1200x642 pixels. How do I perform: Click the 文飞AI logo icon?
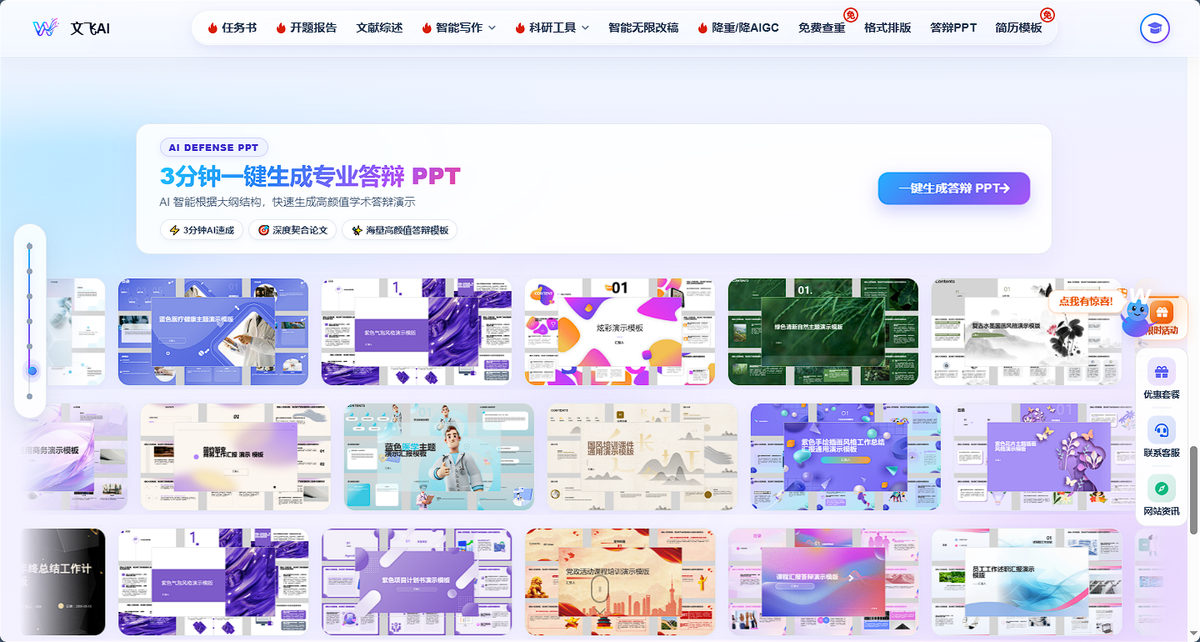tap(45, 28)
